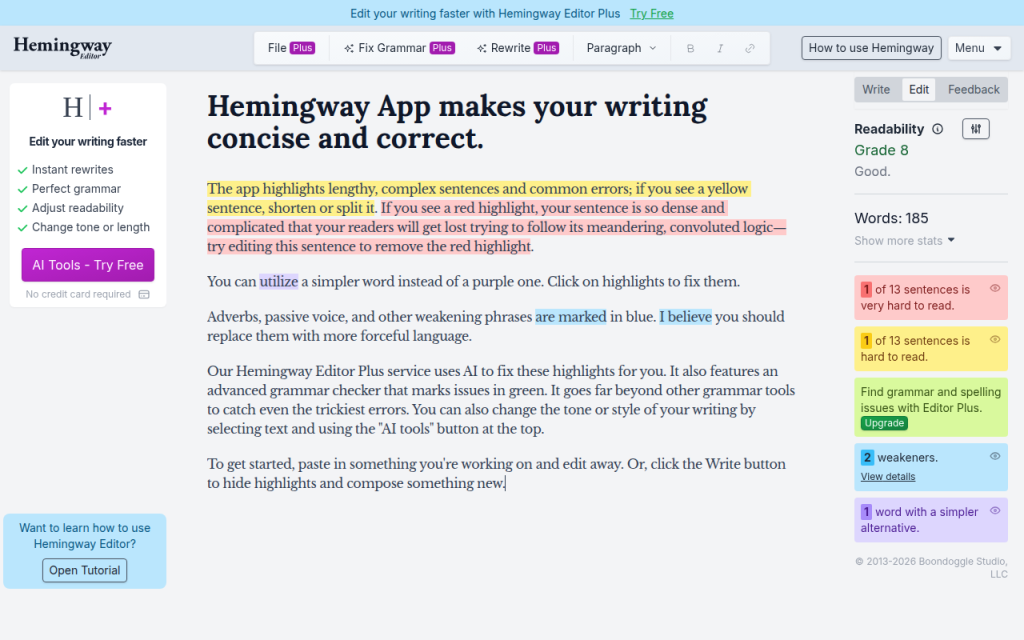Select the Rewrite tool
1024x640 pixels.
[x=517, y=47]
